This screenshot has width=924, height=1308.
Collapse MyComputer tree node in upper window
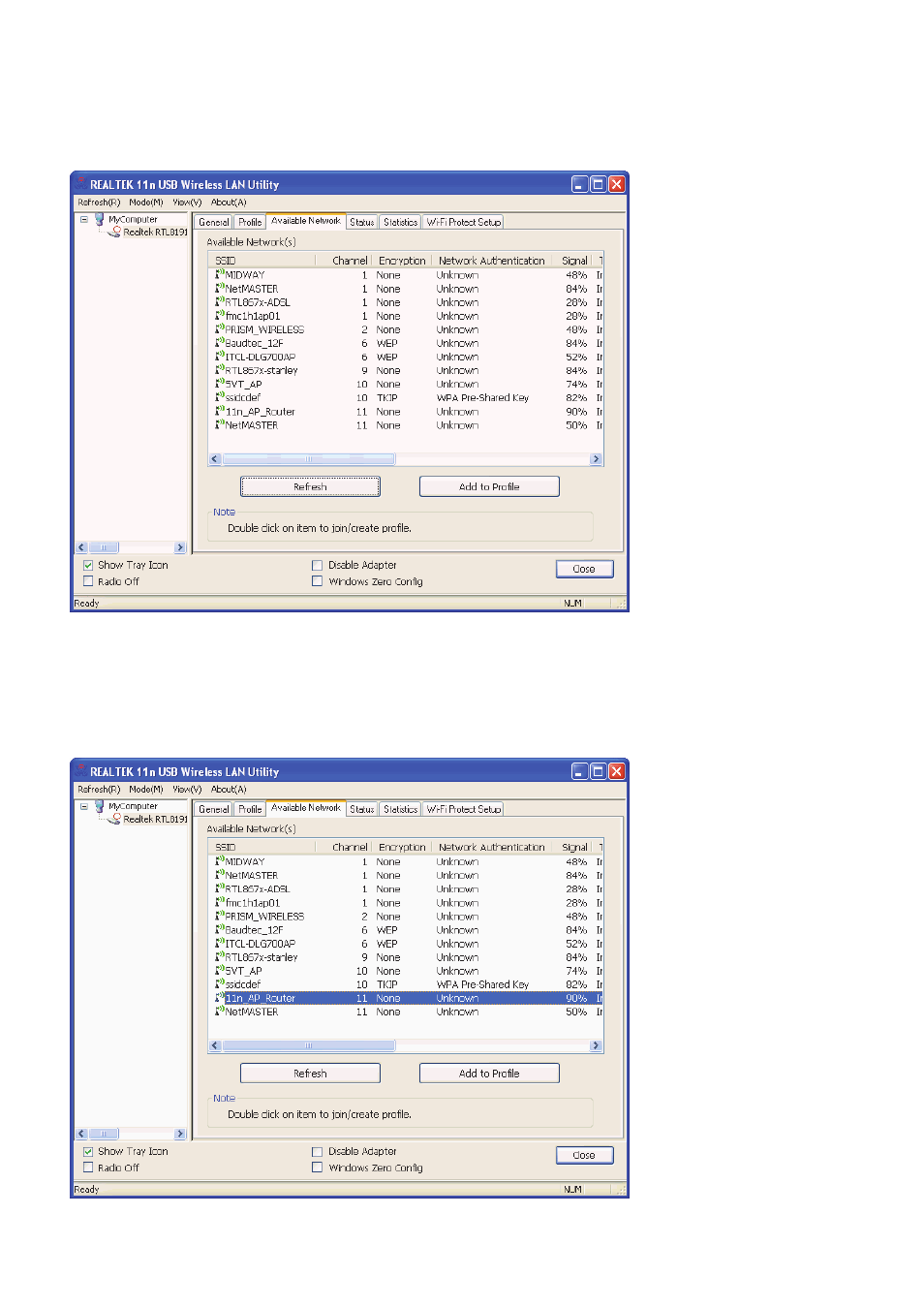point(83,219)
